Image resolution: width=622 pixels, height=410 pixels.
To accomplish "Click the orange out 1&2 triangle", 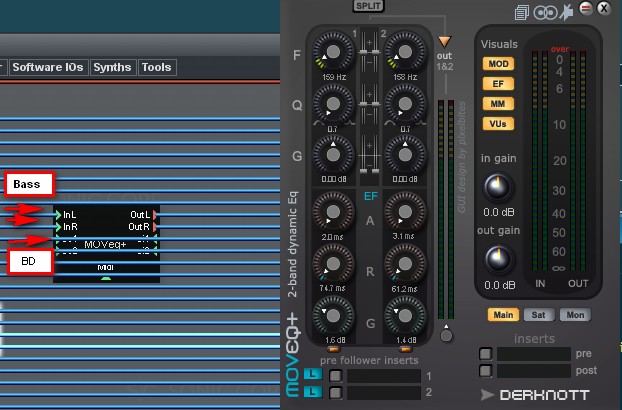I will pyautogui.click(x=445, y=41).
